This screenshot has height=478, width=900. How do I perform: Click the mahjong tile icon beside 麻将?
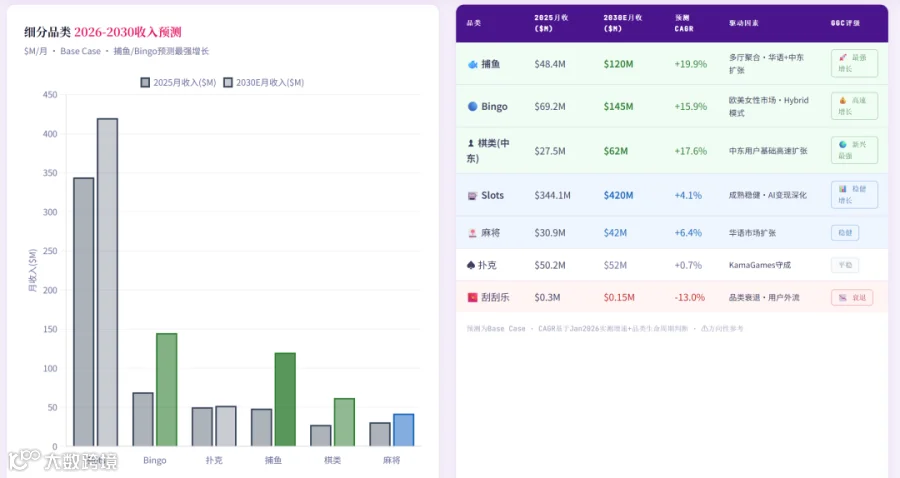pyautogui.click(x=472, y=233)
